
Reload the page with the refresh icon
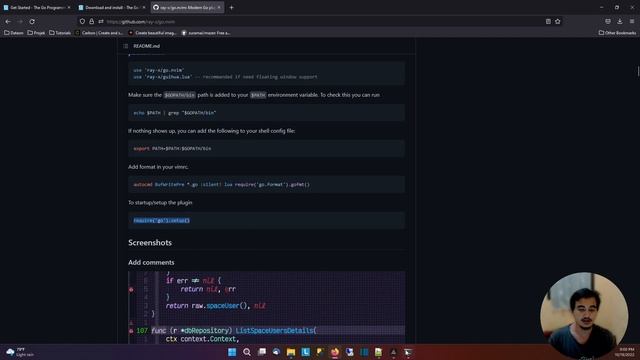pos(32,22)
